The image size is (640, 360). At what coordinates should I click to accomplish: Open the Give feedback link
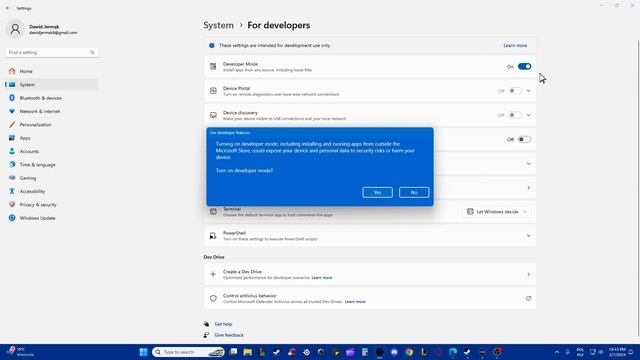[229, 335]
